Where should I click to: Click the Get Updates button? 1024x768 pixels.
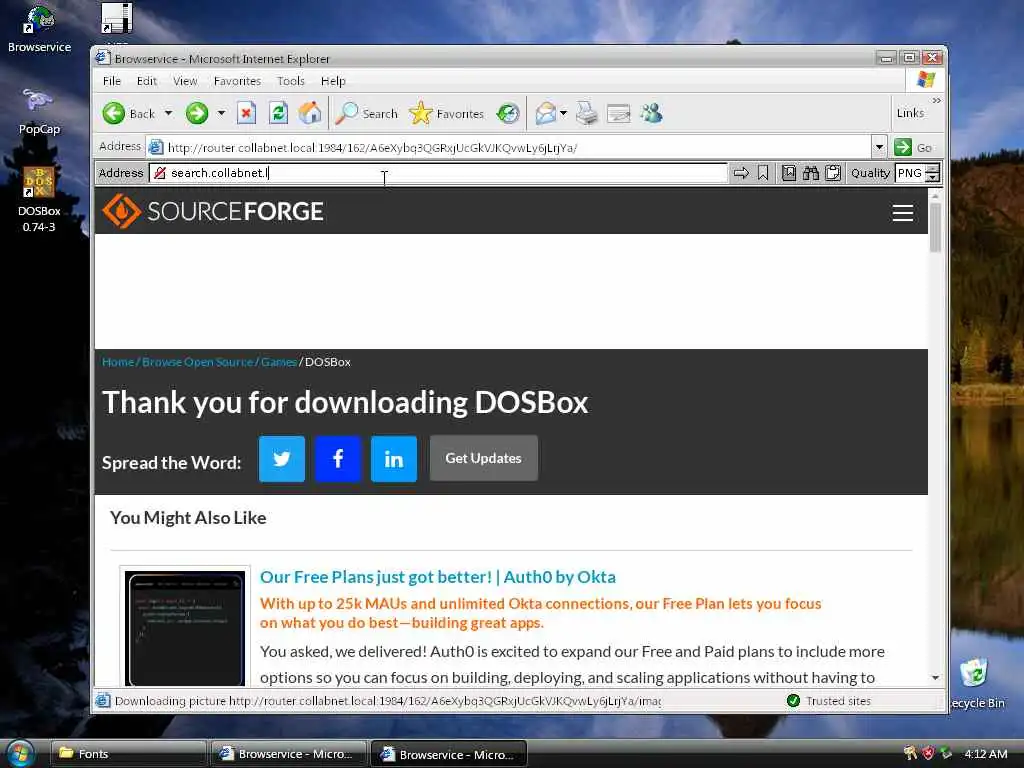(483, 458)
